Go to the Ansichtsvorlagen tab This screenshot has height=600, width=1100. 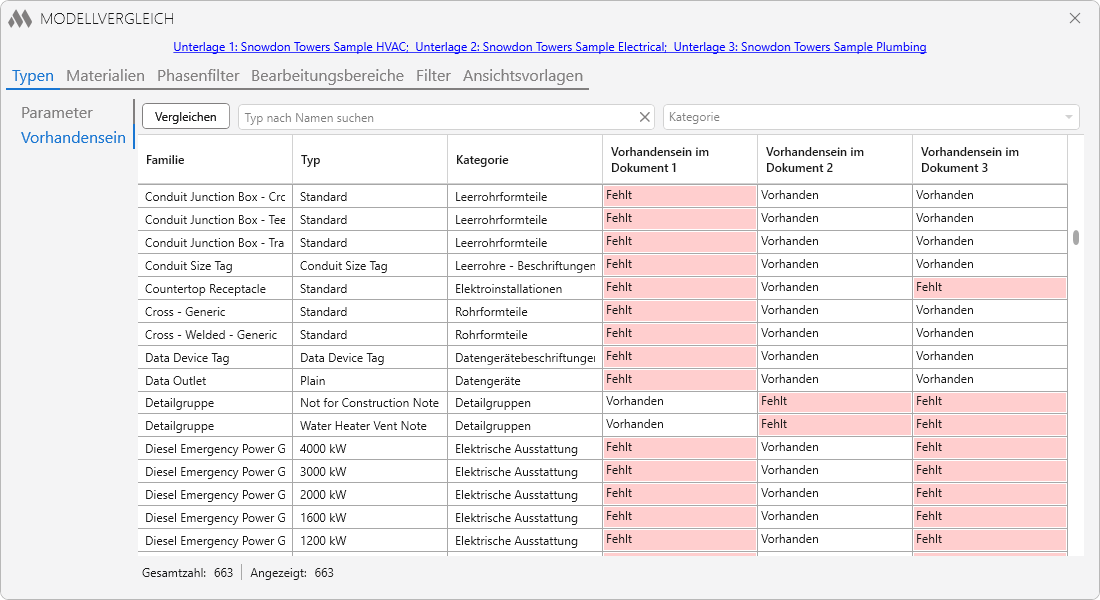tap(523, 76)
